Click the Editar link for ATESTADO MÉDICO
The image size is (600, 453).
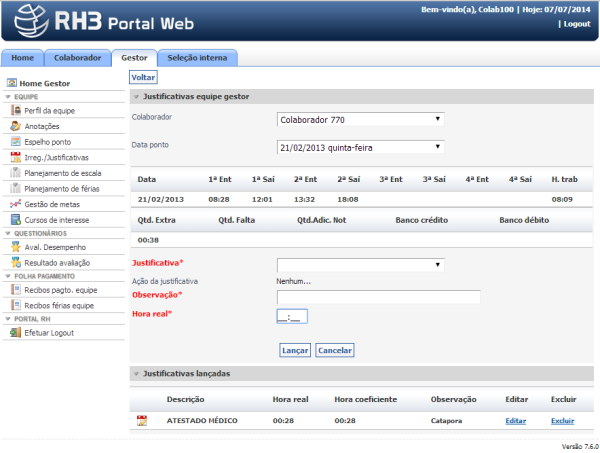click(x=515, y=421)
